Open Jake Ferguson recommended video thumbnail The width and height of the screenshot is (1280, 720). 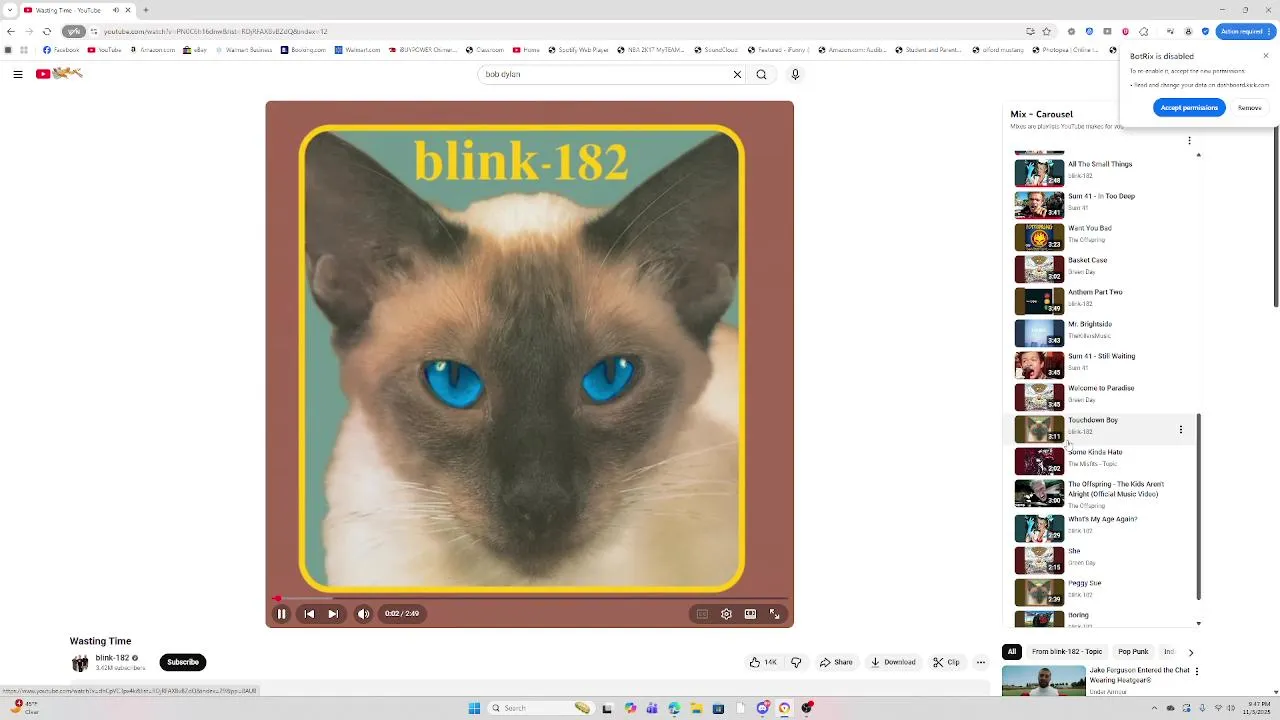[1042, 680]
